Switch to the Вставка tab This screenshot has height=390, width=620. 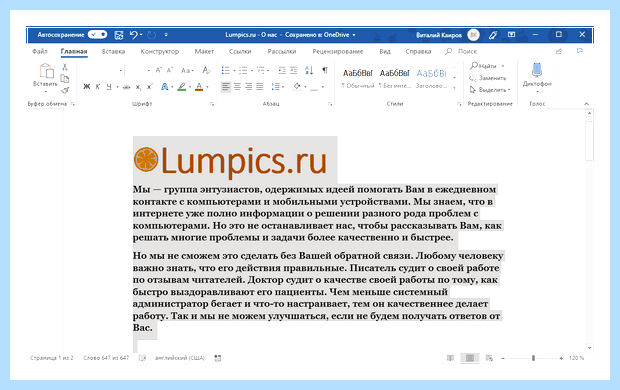113,51
